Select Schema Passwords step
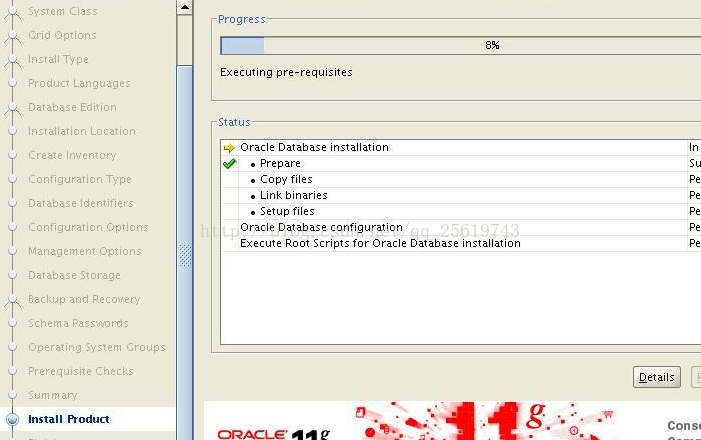701x440 pixels. (78, 323)
